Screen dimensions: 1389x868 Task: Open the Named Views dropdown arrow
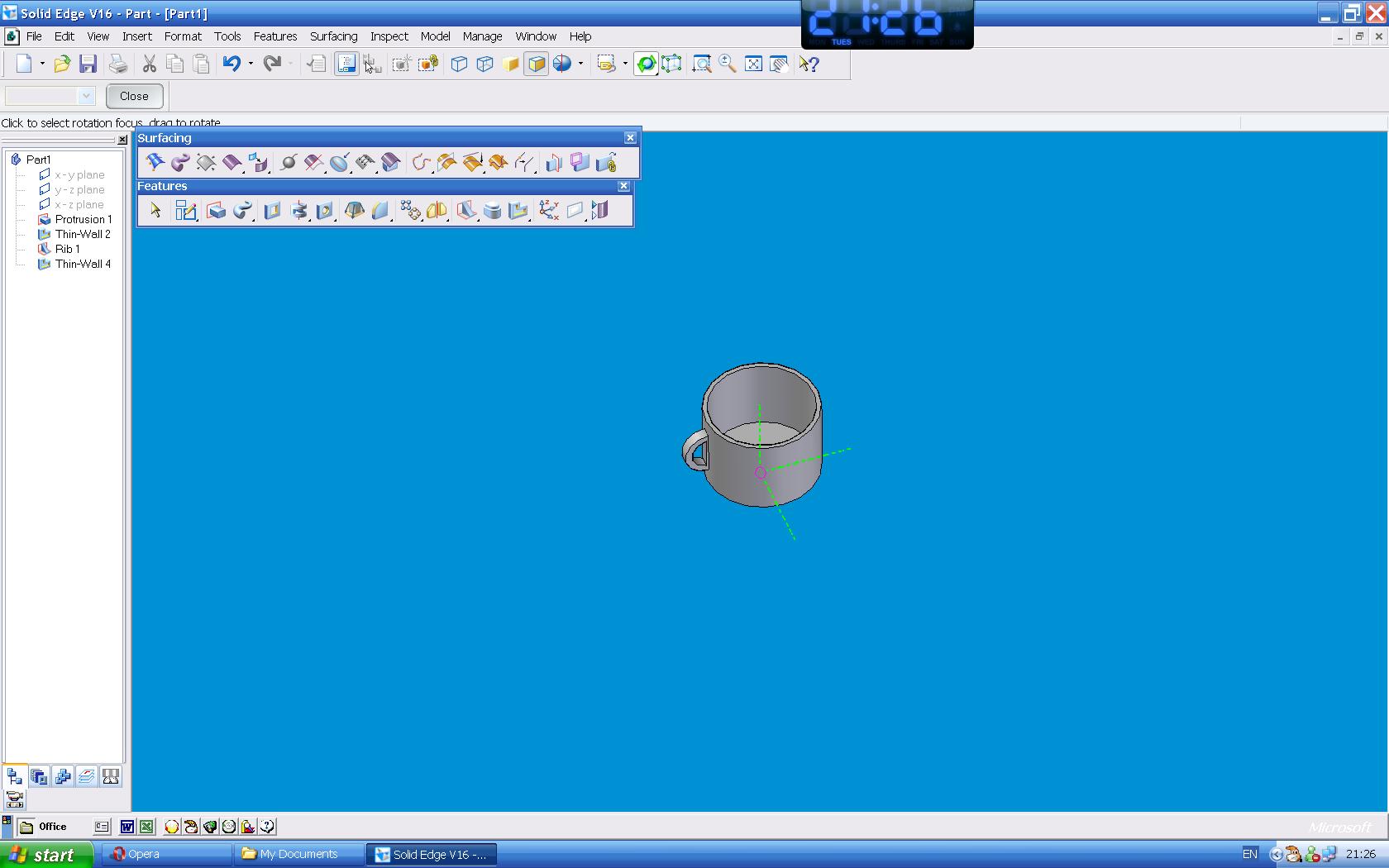[x=625, y=64]
